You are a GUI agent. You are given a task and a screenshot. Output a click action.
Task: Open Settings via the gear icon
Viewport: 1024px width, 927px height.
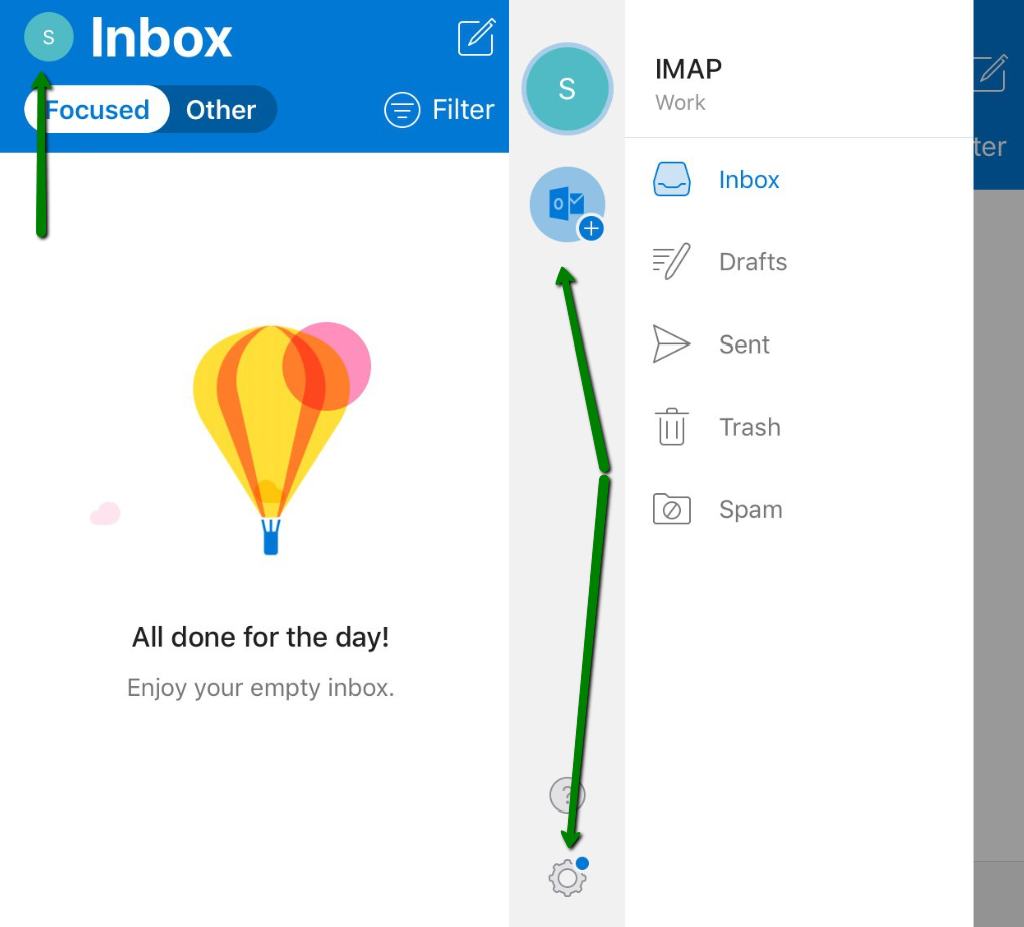[x=568, y=878]
